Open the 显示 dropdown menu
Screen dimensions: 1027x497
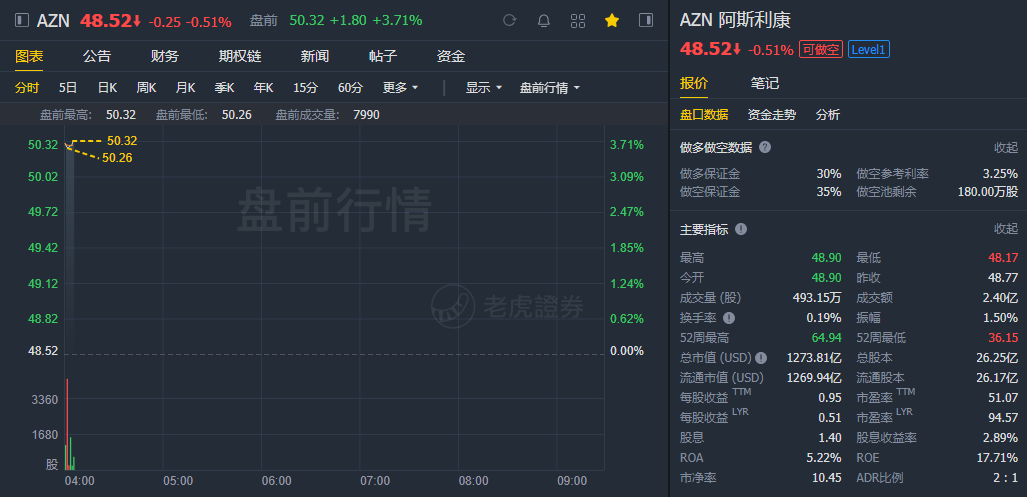coord(483,88)
